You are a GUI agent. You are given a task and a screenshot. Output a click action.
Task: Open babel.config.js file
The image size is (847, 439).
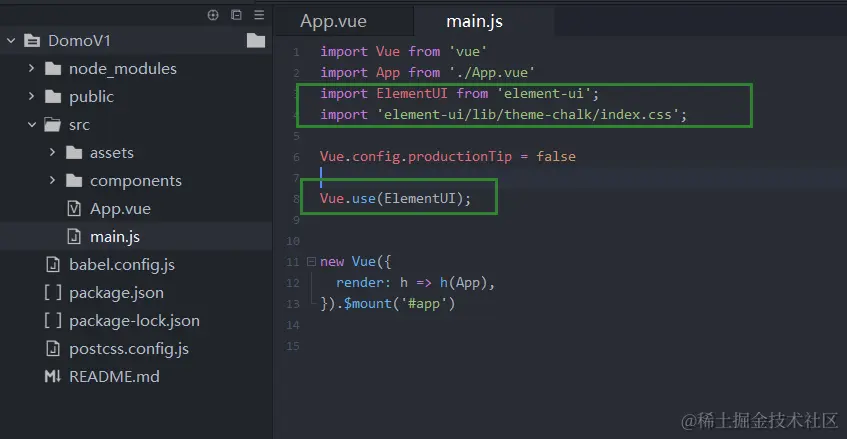(122, 265)
